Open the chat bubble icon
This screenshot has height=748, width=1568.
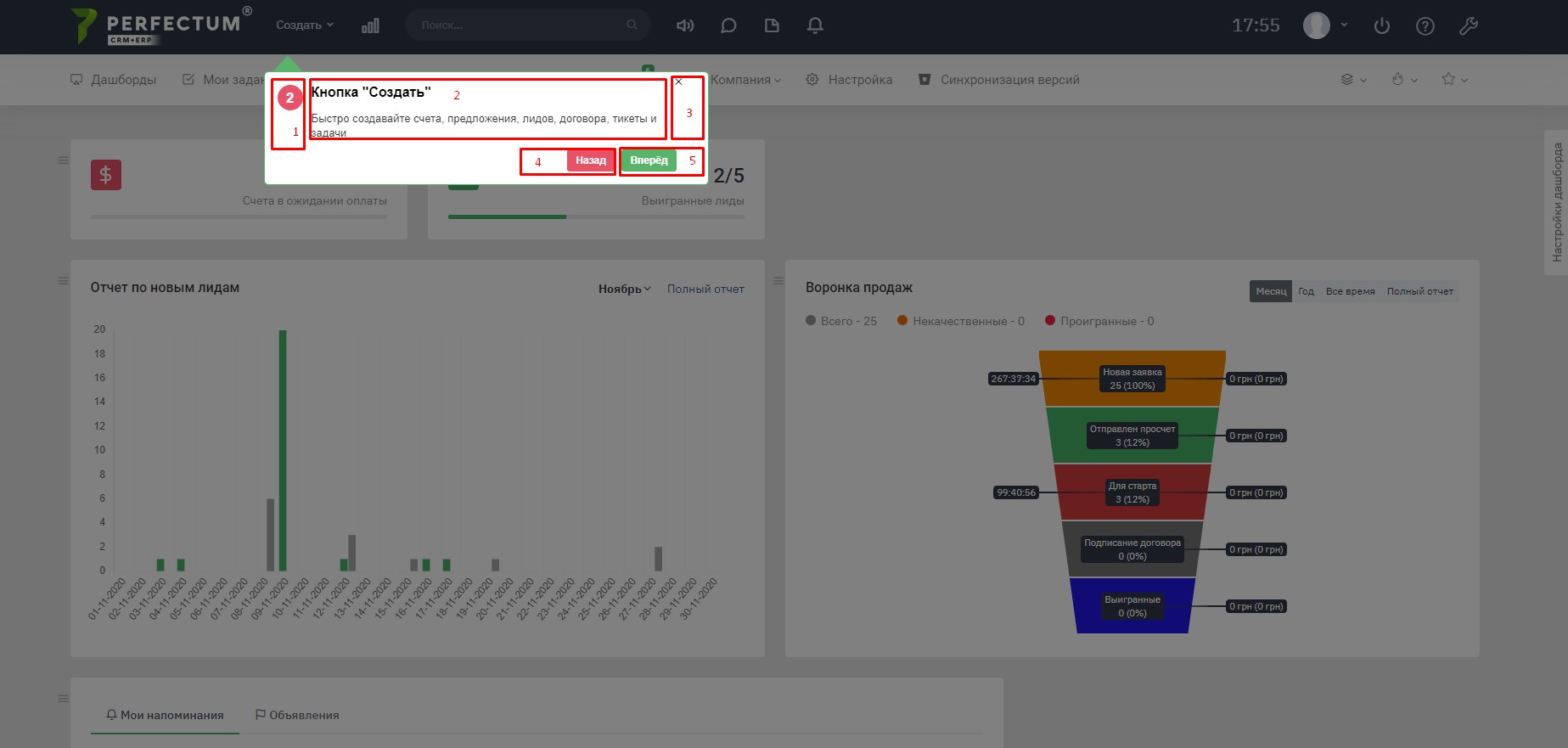point(728,25)
